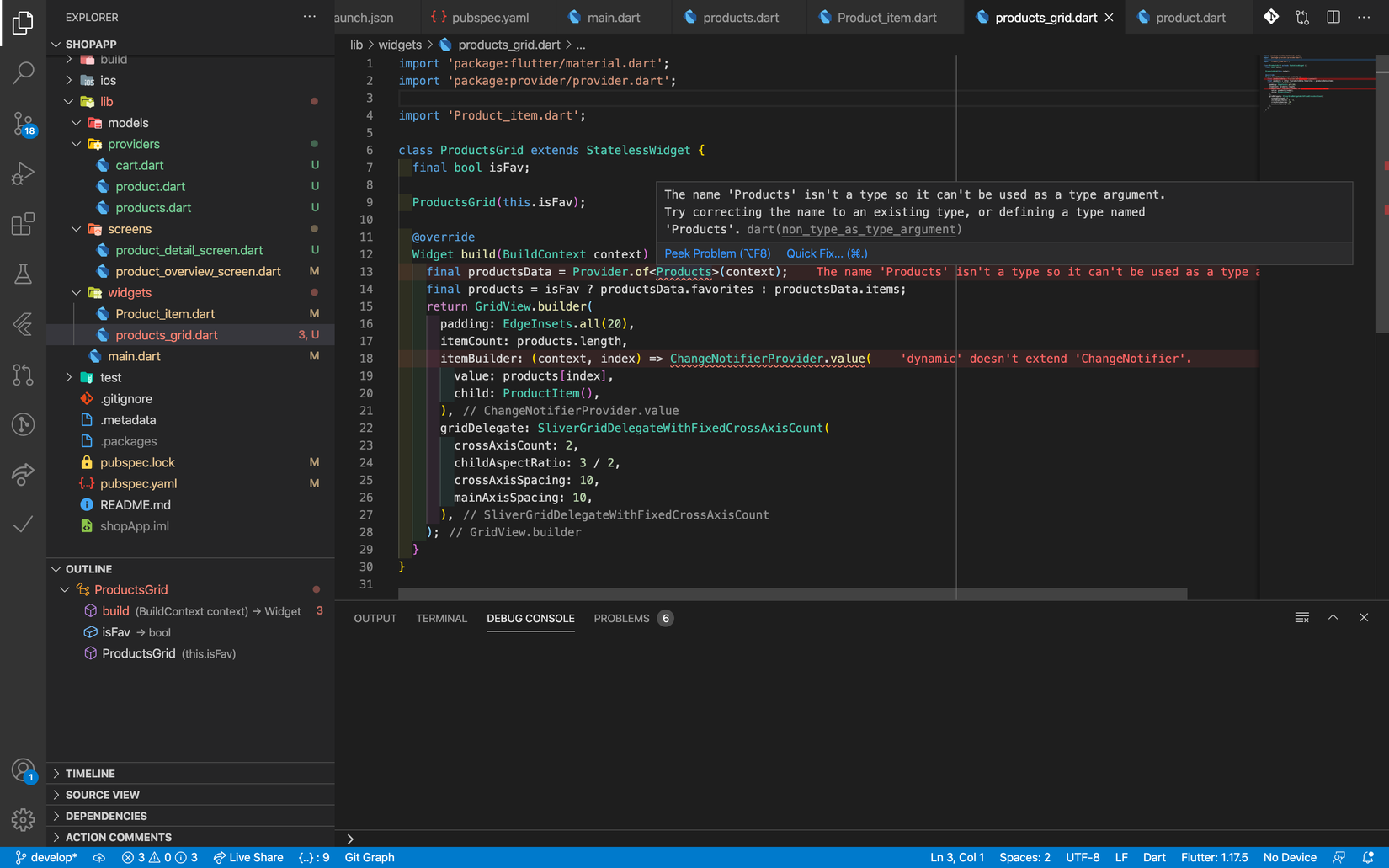Clear the debug console output
Viewport: 1389px width, 868px height.
click(x=1301, y=618)
